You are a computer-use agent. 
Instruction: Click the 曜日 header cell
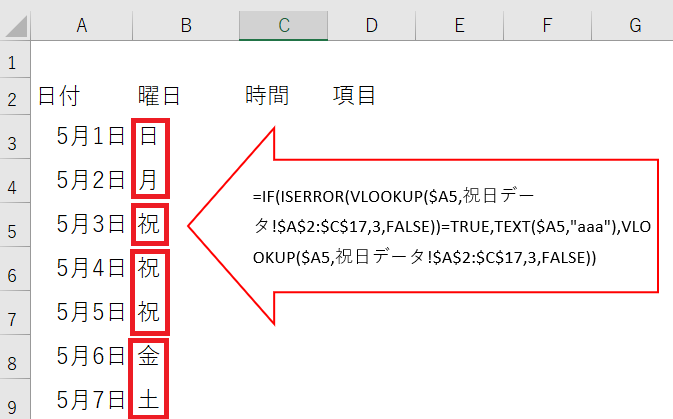186,96
